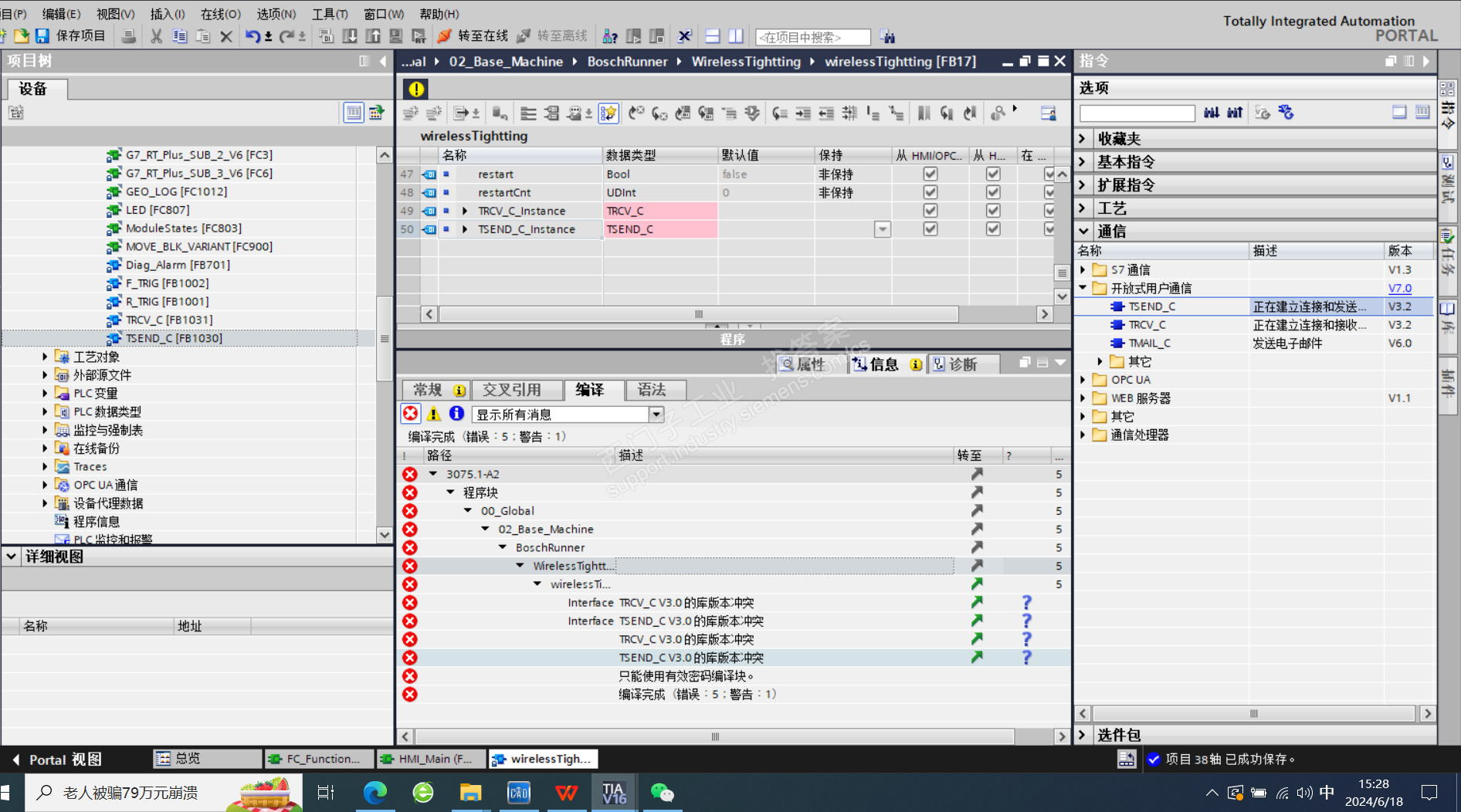
Task: Toggle the 从 H... writable checkbox for restart
Action: [x=993, y=174]
